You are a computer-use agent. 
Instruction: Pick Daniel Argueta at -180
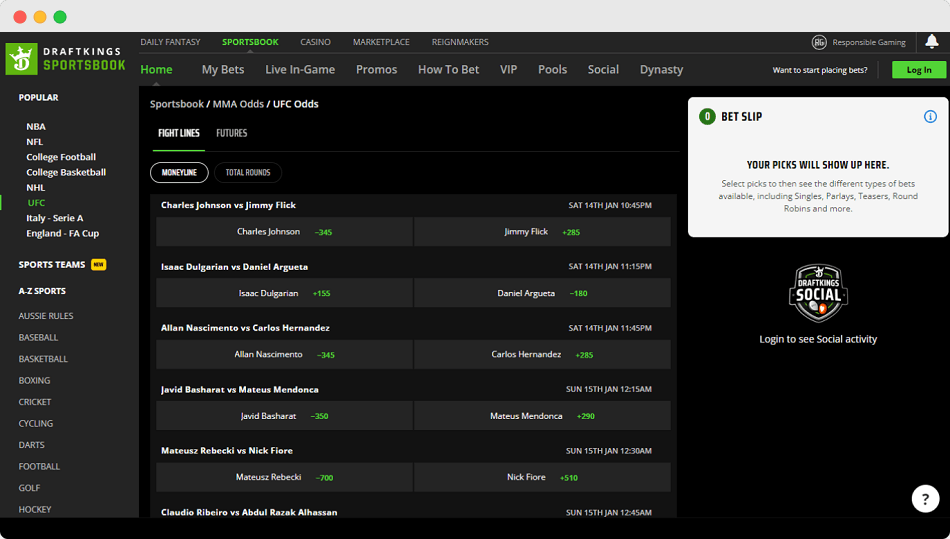542,293
